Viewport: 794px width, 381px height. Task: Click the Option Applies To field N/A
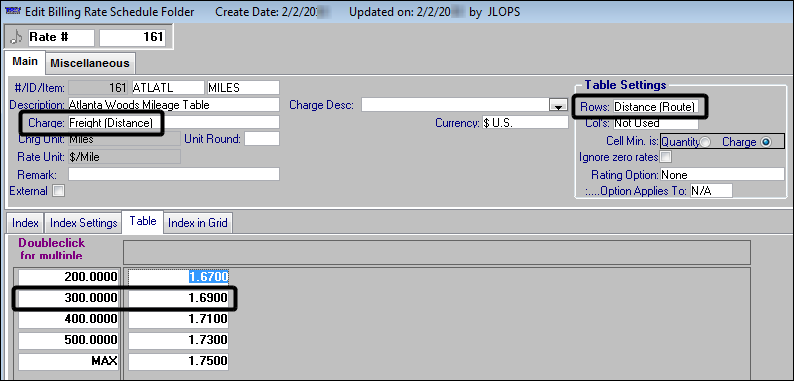(711, 191)
